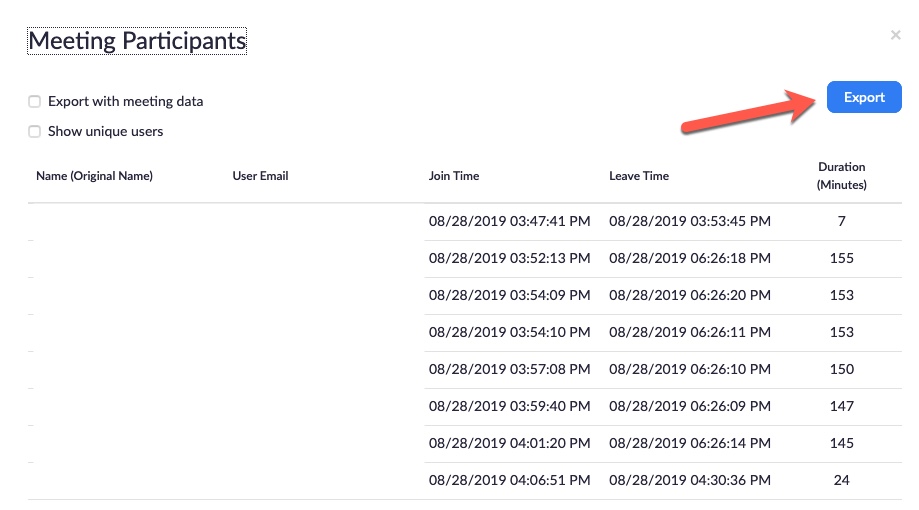Click the Duration (Minutes) column header
919x510 pixels.
[x=842, y=176]
